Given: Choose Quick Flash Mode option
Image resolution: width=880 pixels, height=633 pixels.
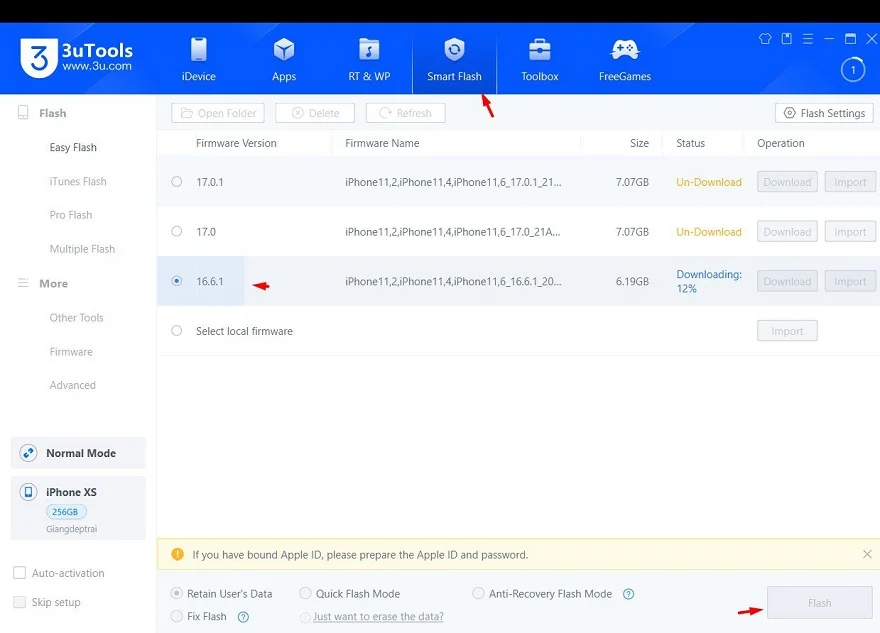Looking at the screenshot, I should click(306, 594).
